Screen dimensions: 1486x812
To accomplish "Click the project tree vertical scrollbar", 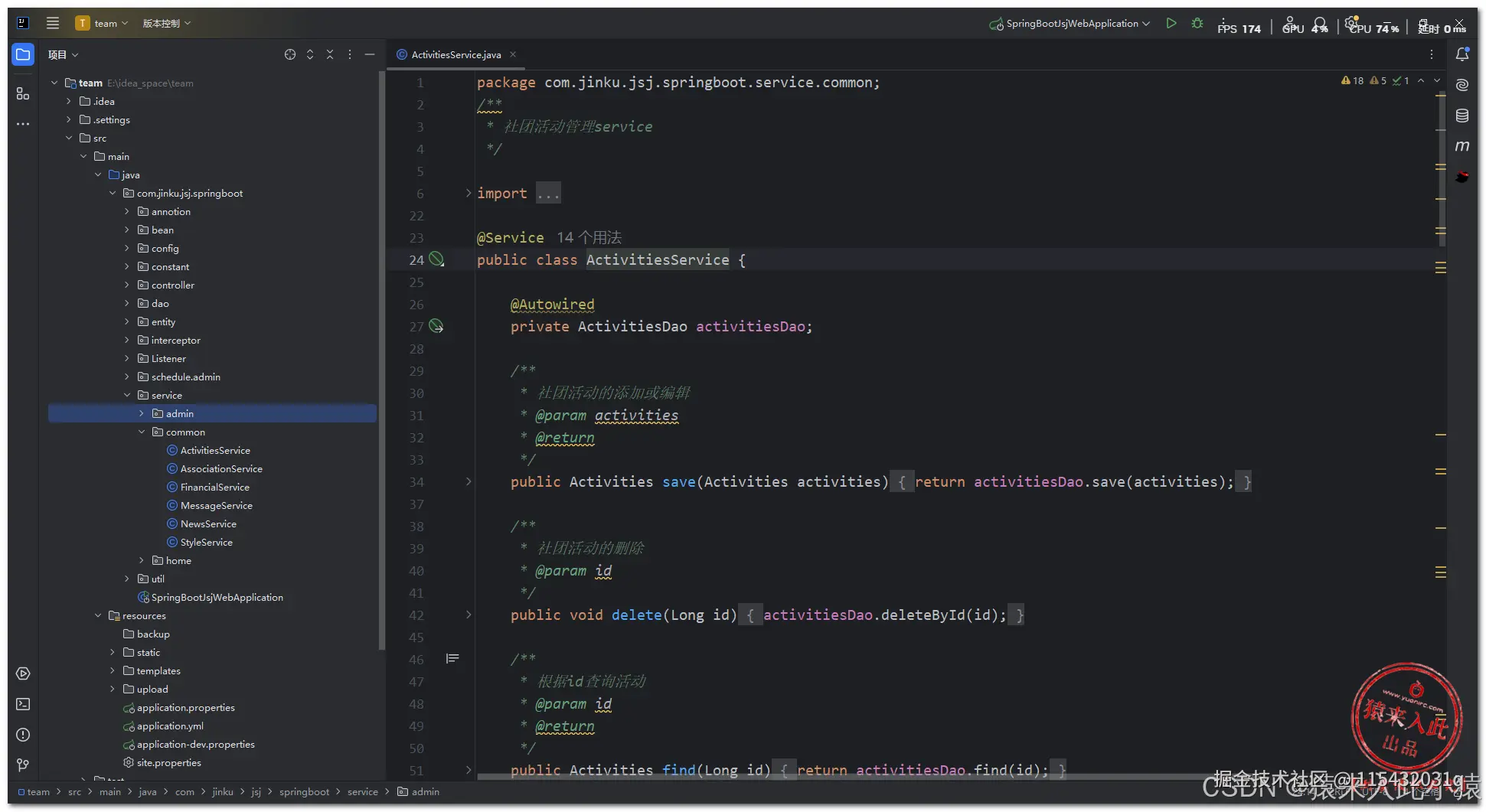I will (381, 360).
